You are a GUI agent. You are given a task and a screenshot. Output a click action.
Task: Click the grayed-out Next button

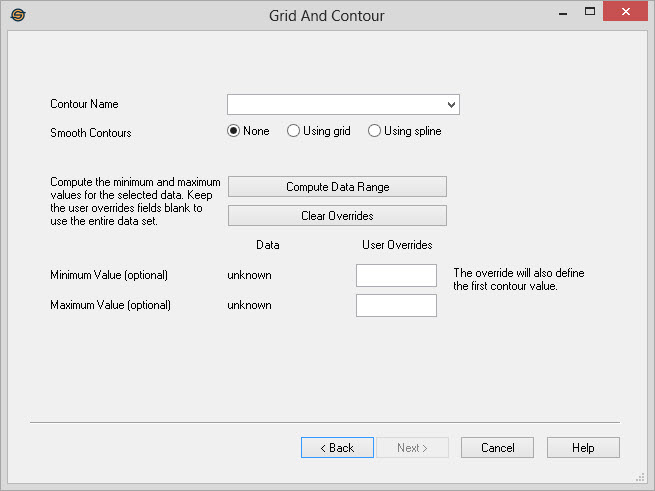pyautogui.click(x=411, y=448)
